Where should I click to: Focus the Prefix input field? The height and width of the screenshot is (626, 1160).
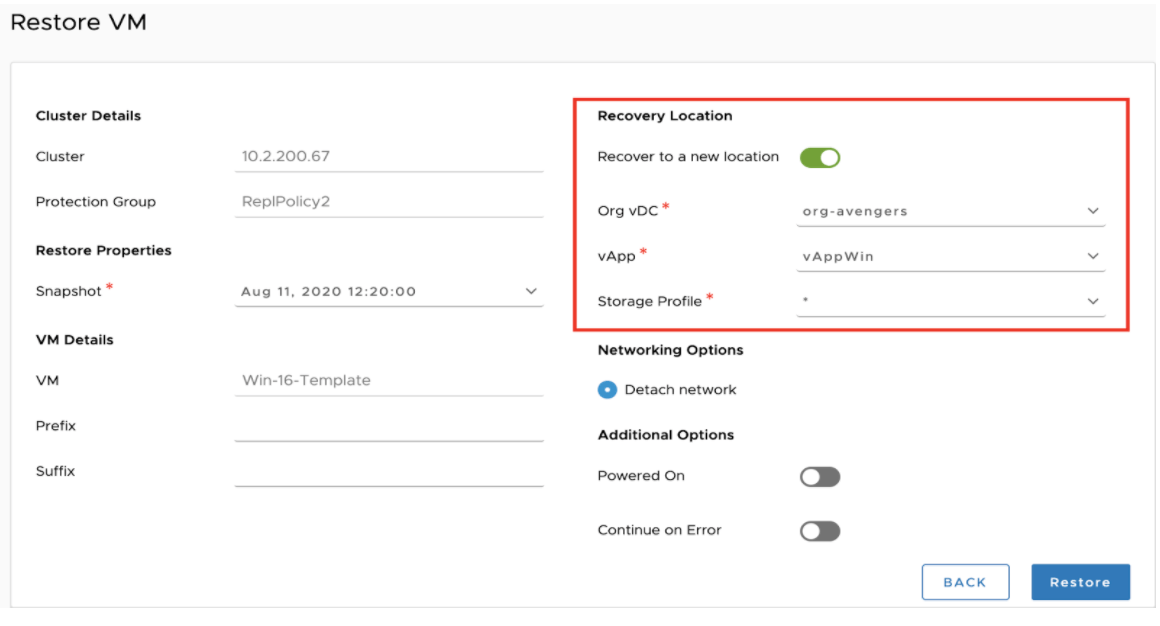[388, 427]
